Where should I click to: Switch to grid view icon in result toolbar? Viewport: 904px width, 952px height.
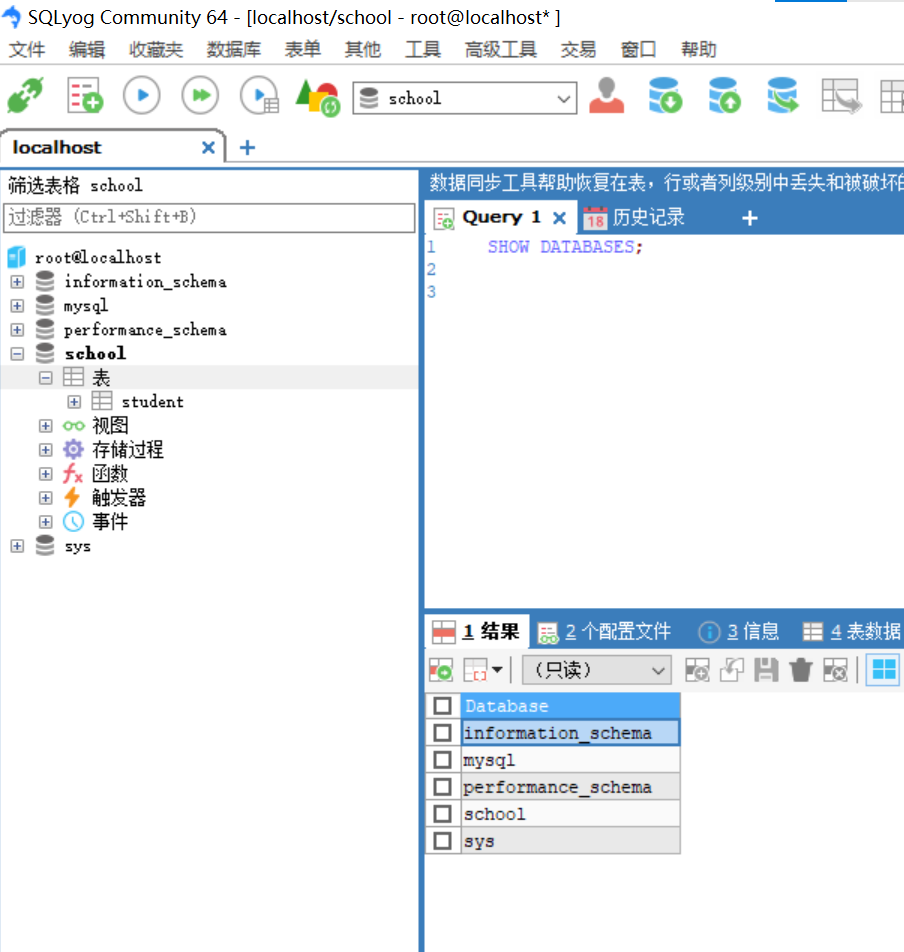[883, 670]
